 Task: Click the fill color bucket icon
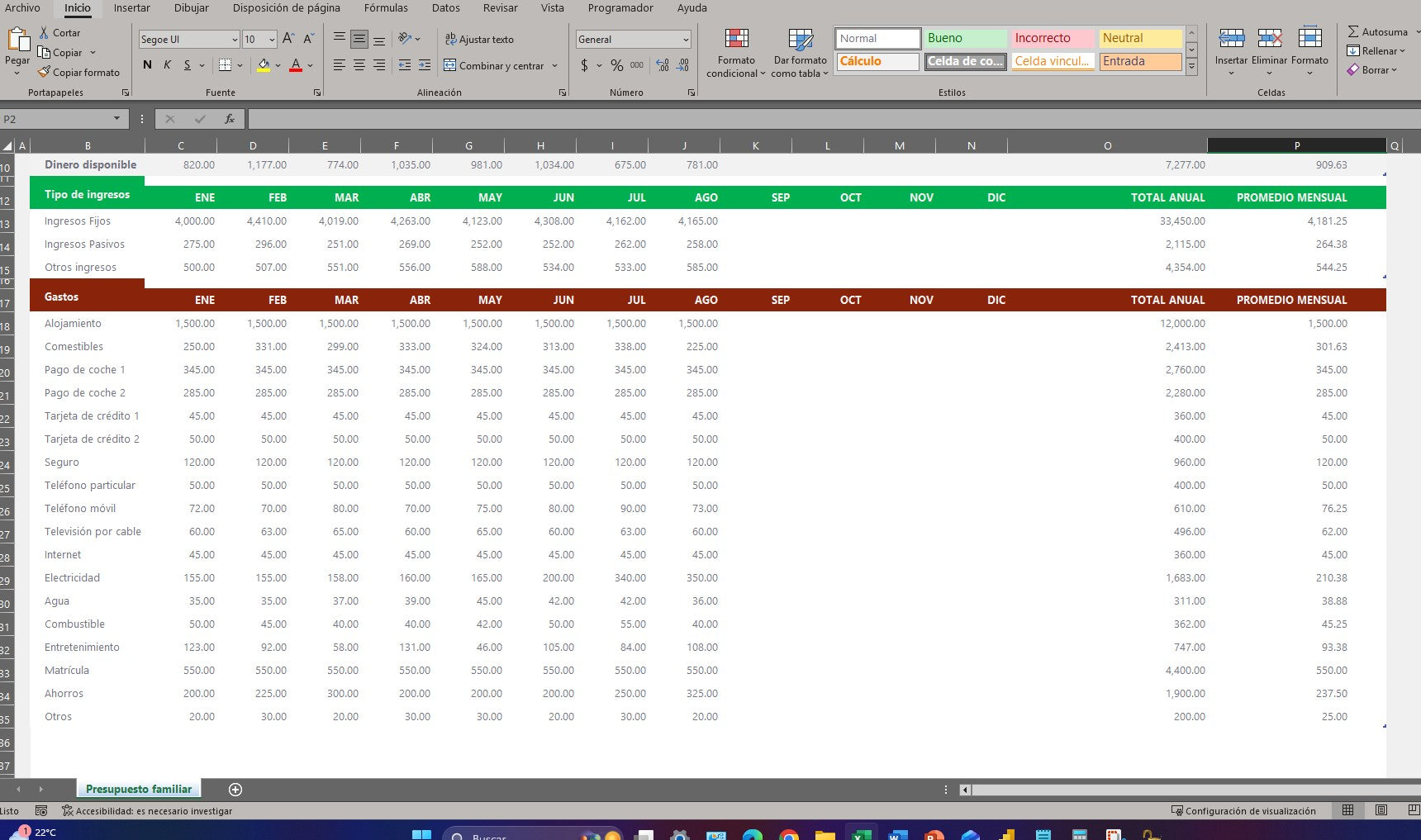click(x=264, y=64)
